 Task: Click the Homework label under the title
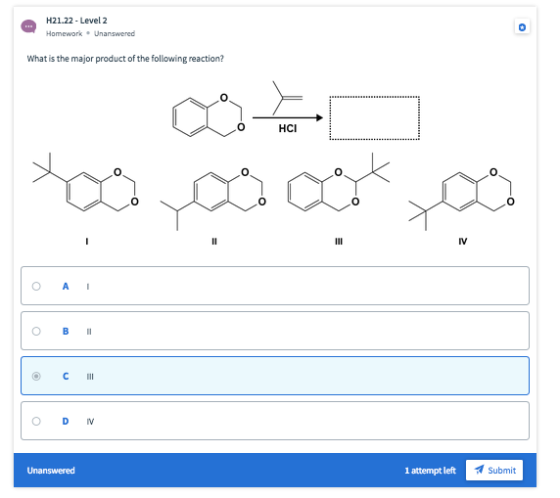point(64,34)
